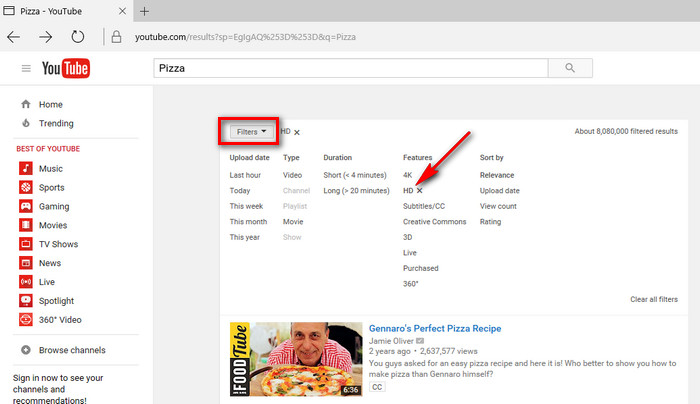The width and height of the screenshot is (700, 404).
Task: Remove HD filter chip next to Filters
Action: click(297, 132)
